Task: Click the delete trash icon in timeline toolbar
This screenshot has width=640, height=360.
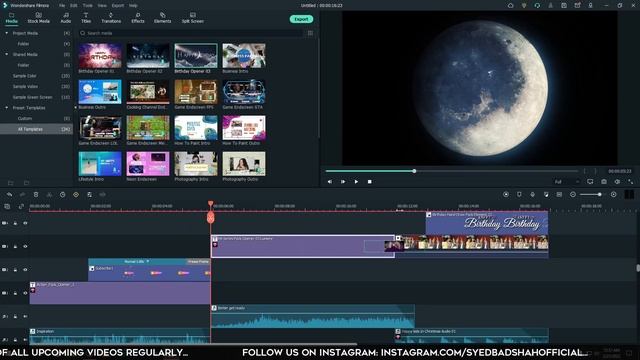Action: [x=36, y=195]
